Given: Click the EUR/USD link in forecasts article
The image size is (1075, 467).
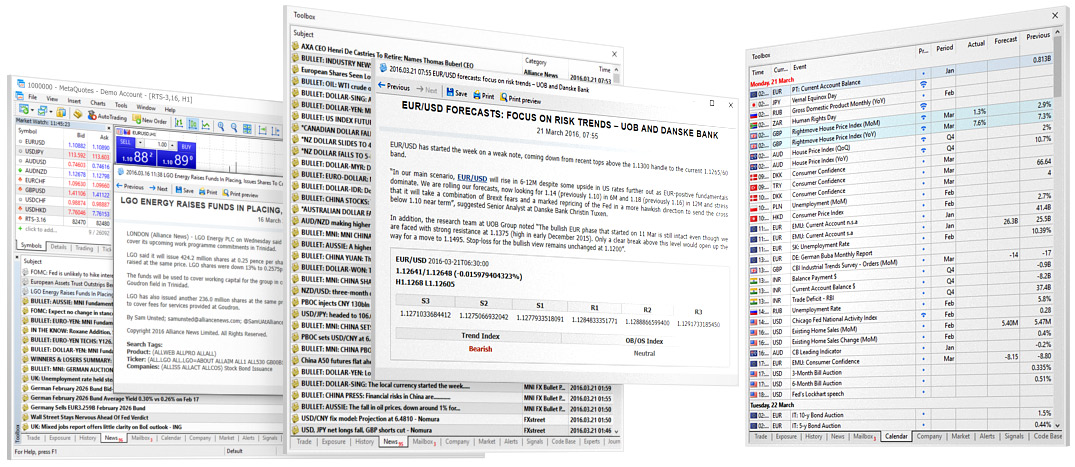Looking at the screenshot, I should [x=472, y=177].
